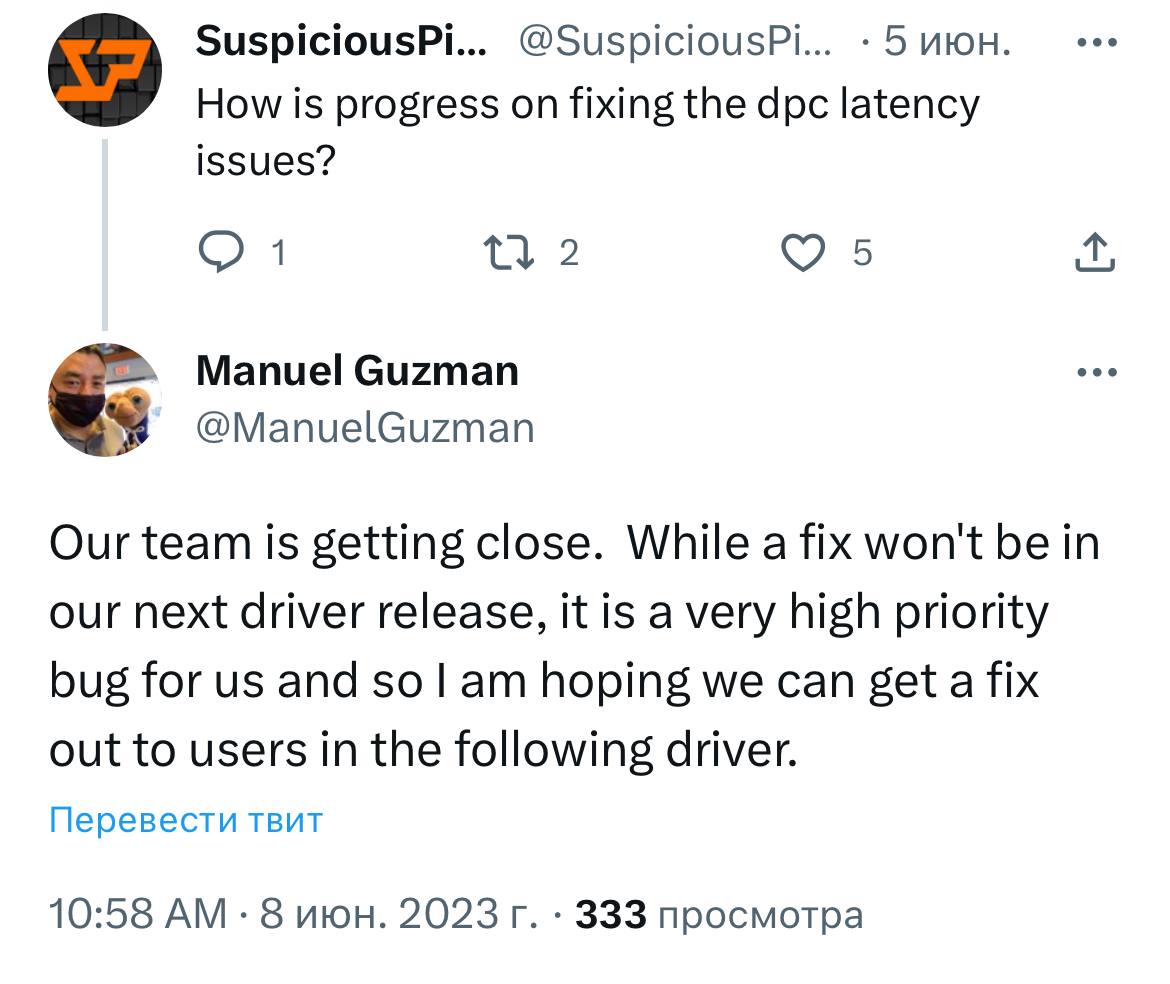1170x984 pixels.
Task: Tap the share upload icon
Action: point(1095,252)
